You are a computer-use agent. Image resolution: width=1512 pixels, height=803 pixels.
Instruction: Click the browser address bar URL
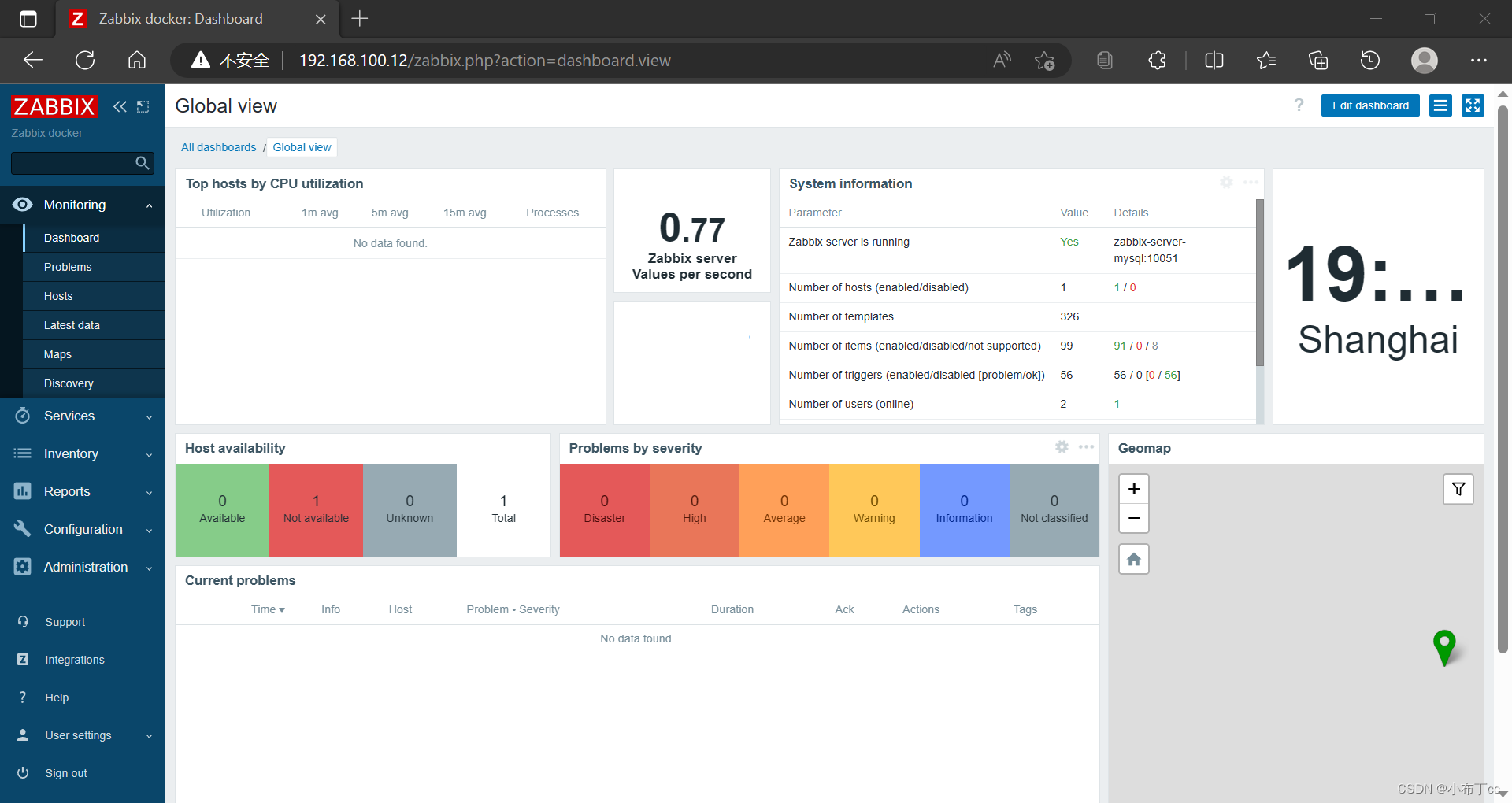point(484,61)
